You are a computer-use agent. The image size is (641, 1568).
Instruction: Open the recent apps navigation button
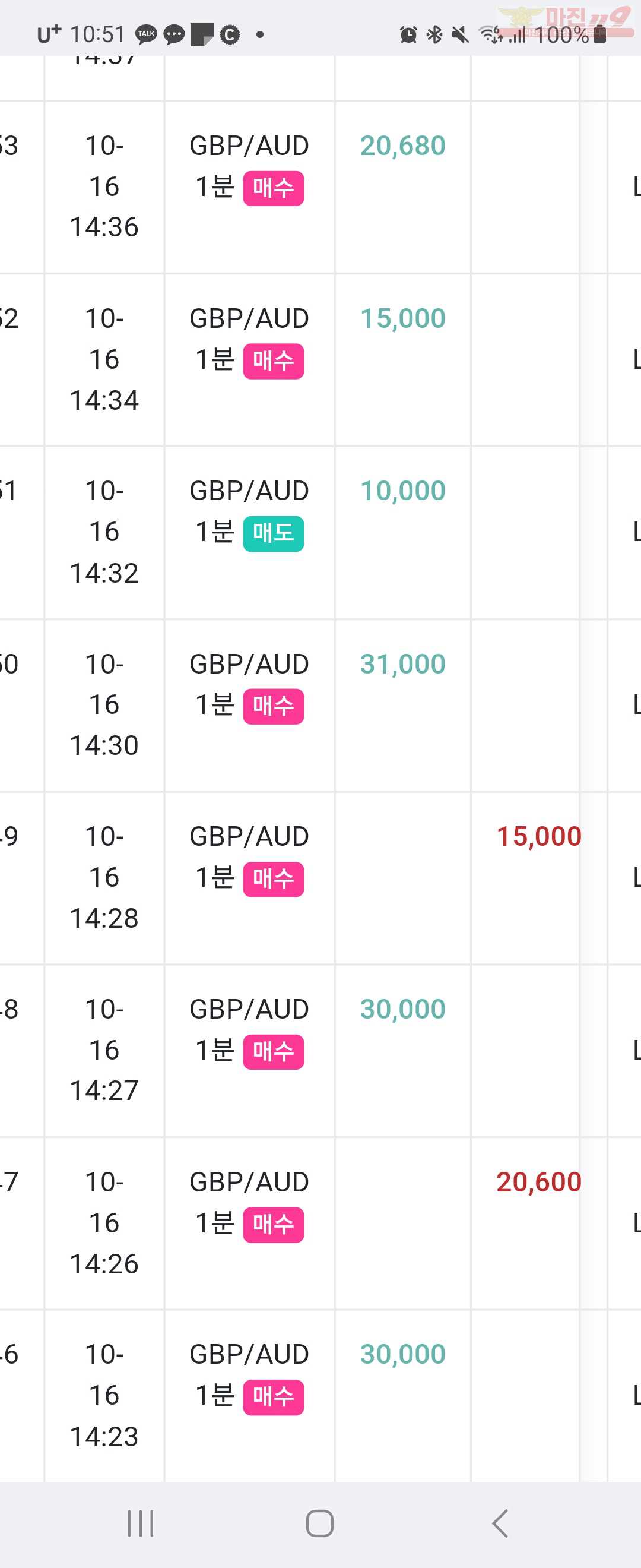coord(141,1523)
